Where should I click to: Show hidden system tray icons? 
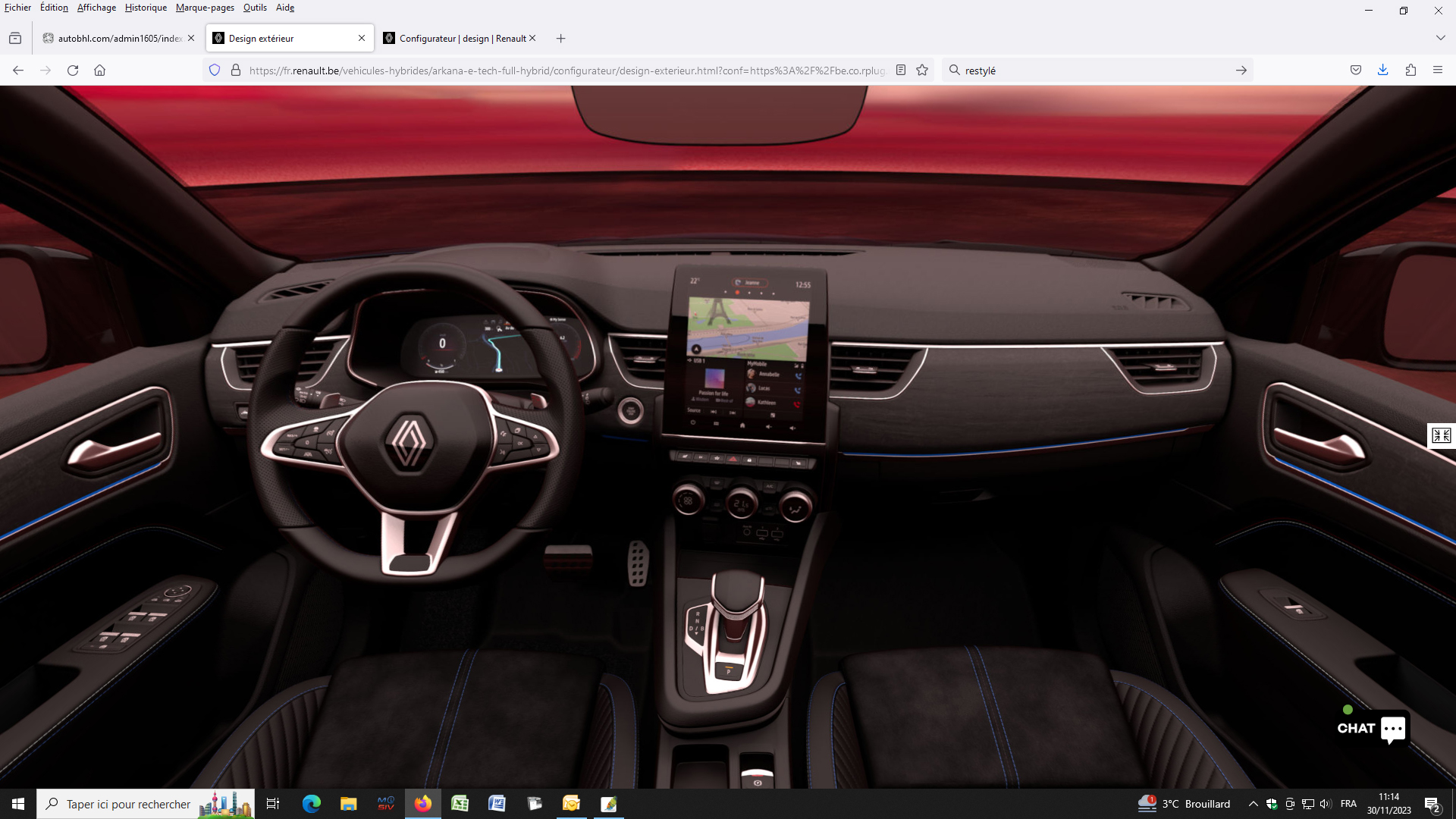click(x=1253, y=804)
